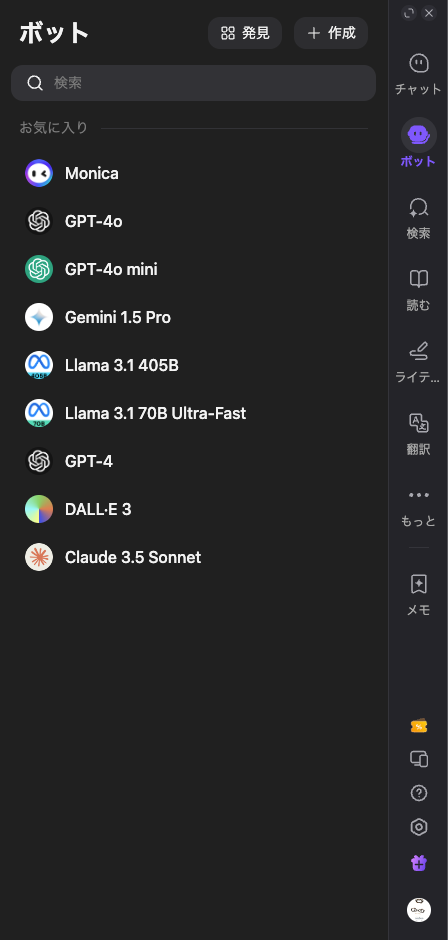Viewport: 448px width, 940px height.
Task: Open the screen devices icon
Action: click(x=419, y=759)
